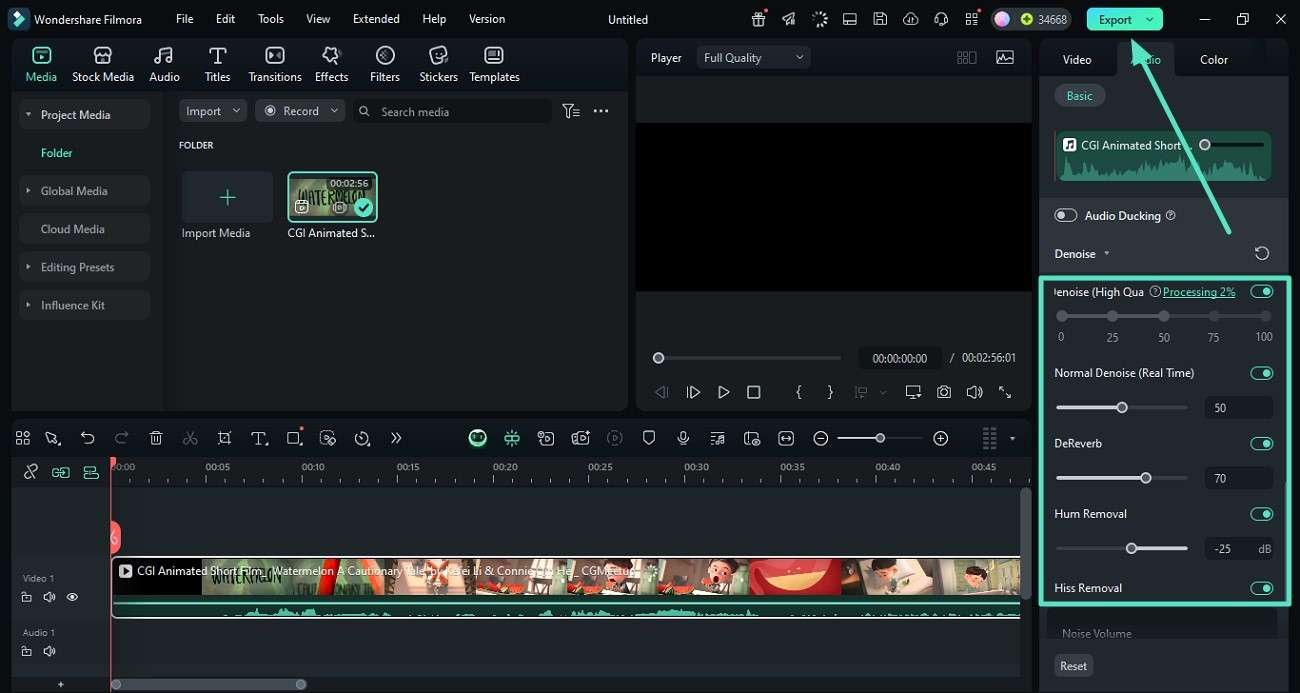This screenshot has height=693, width=1300.
Task: Open the three-dot more options for media
Action: click(601, 111)
